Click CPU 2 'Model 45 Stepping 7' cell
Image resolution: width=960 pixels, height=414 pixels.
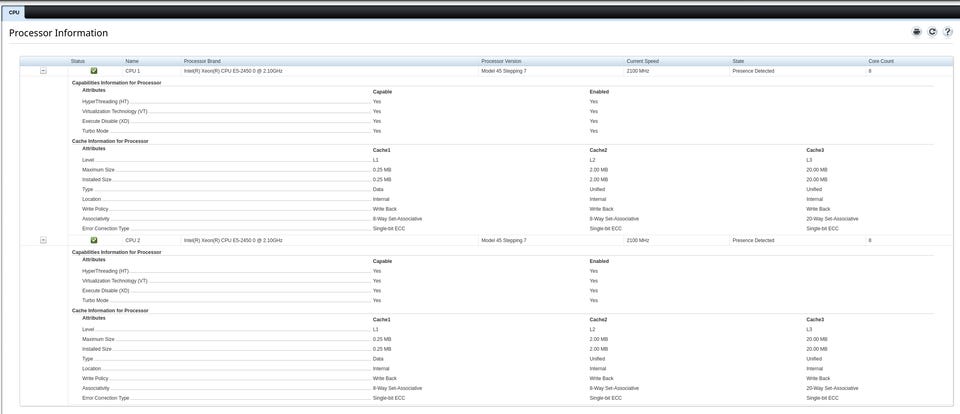(x=504, y=241)
